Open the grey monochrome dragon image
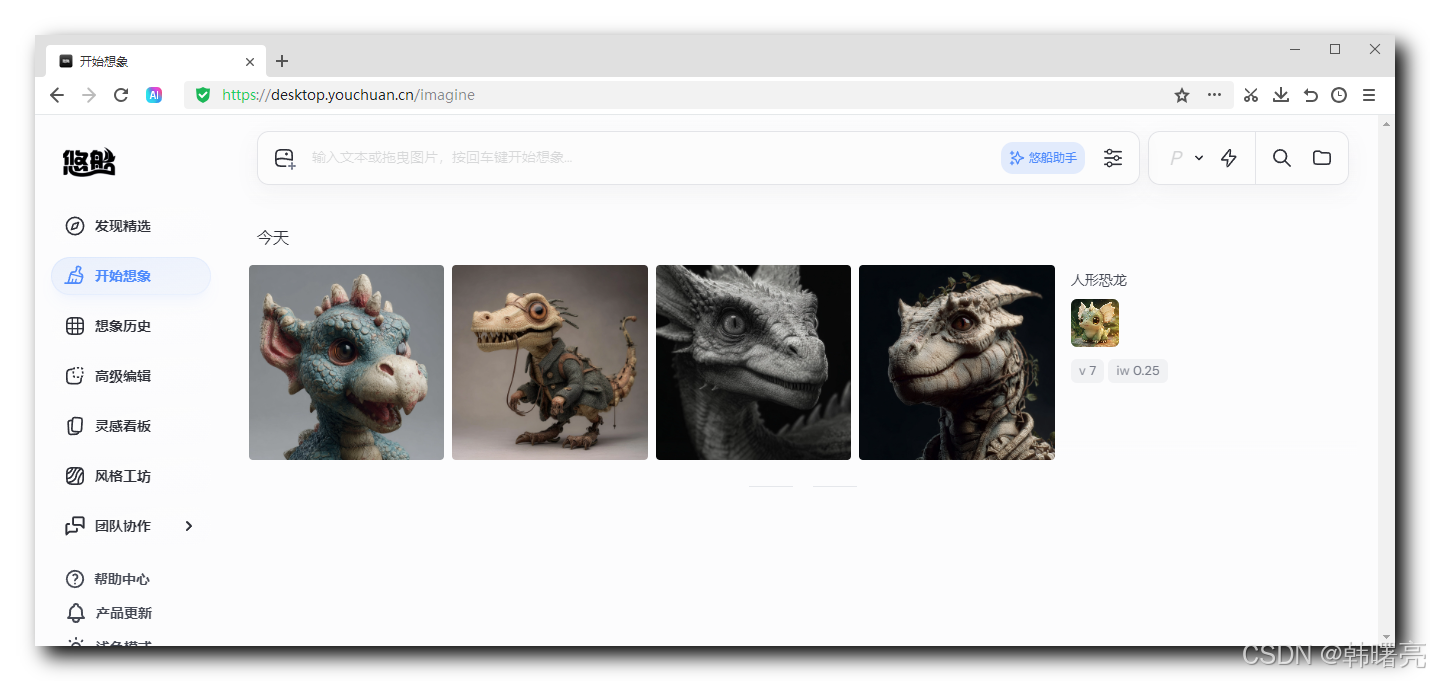 [x=753, y=362]
